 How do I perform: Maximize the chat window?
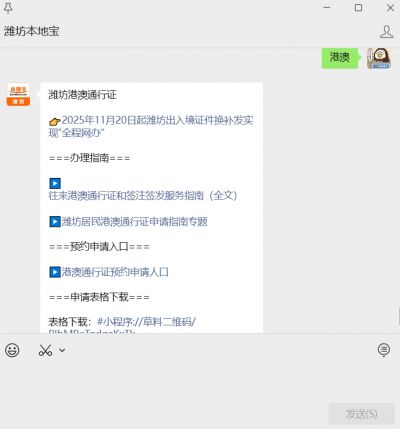coord(359,8)
